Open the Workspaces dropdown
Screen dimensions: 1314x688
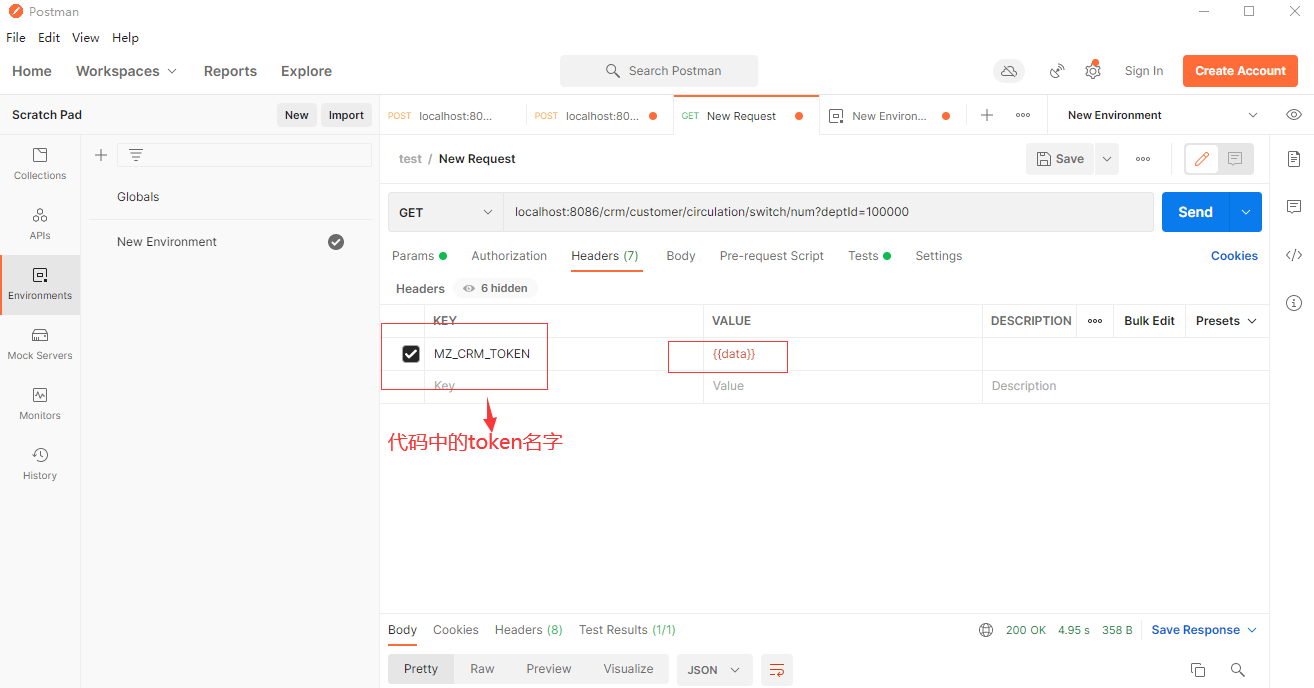click(x=126, y=71)
